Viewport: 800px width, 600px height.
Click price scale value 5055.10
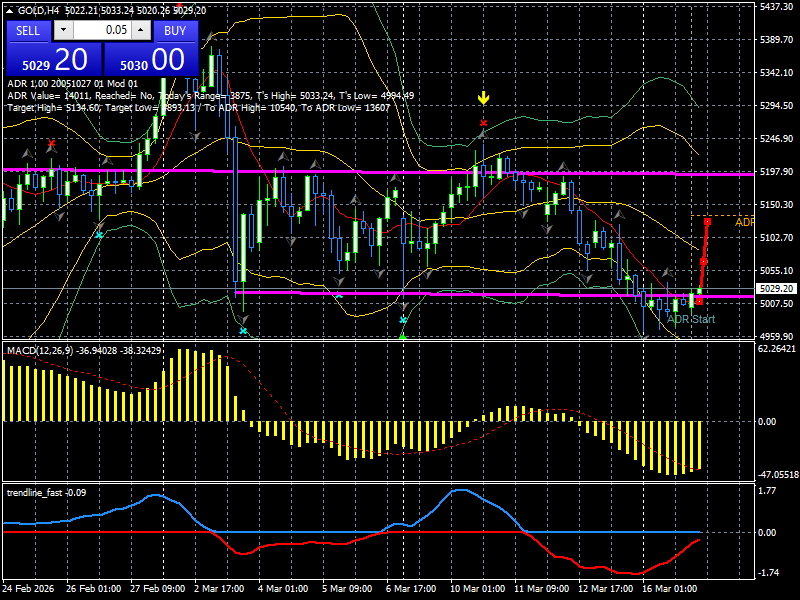tap(776, 270)
